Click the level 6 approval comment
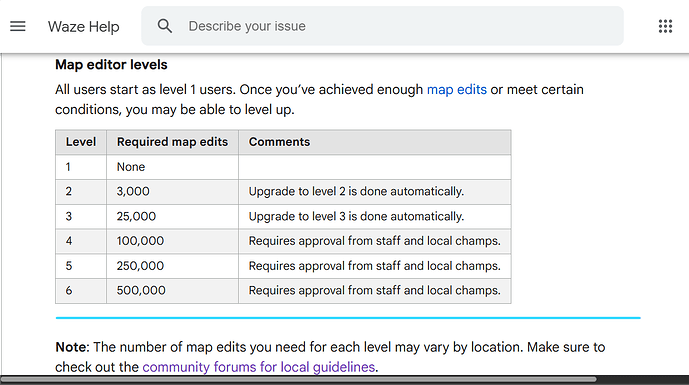689x385 pixels. tap(374, 291)
